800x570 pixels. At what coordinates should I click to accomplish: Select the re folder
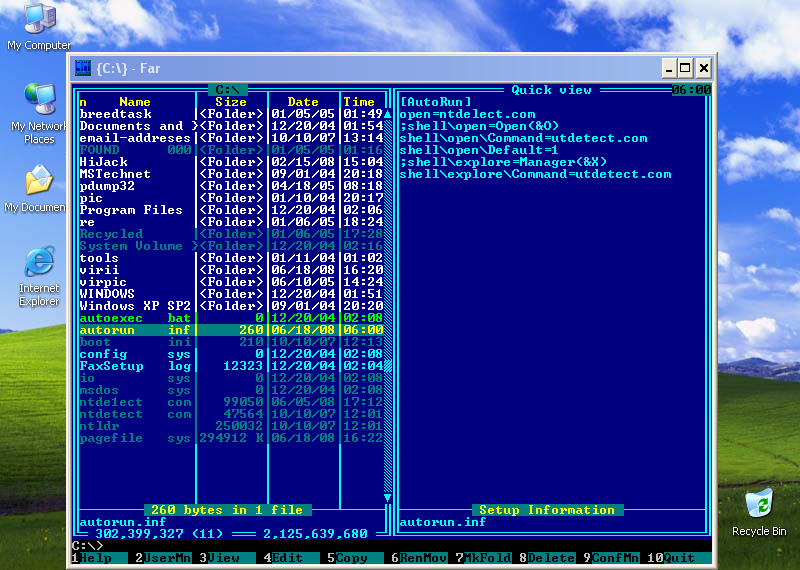(231, 221)
